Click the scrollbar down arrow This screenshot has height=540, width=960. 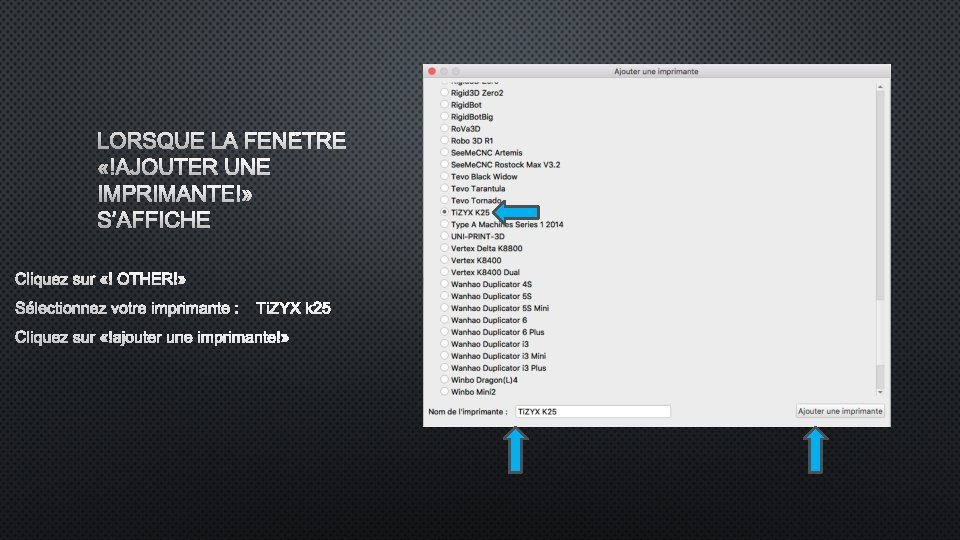coord(880,392)
